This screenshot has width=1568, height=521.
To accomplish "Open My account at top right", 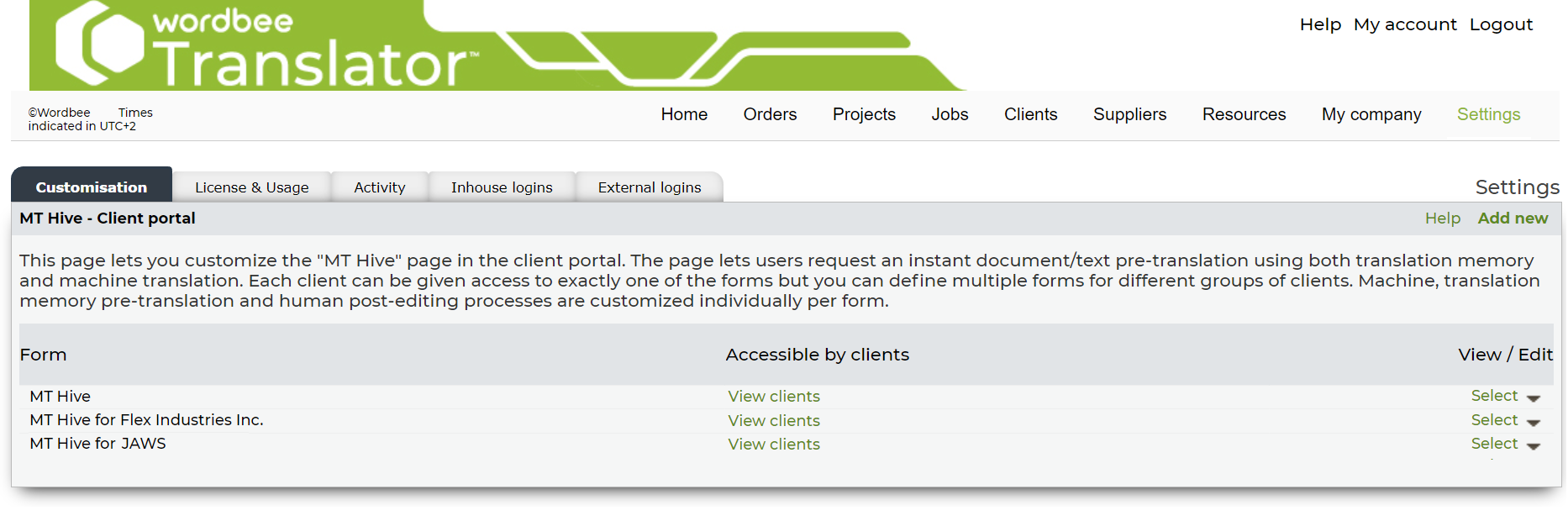I will [x=1404, y=24].
